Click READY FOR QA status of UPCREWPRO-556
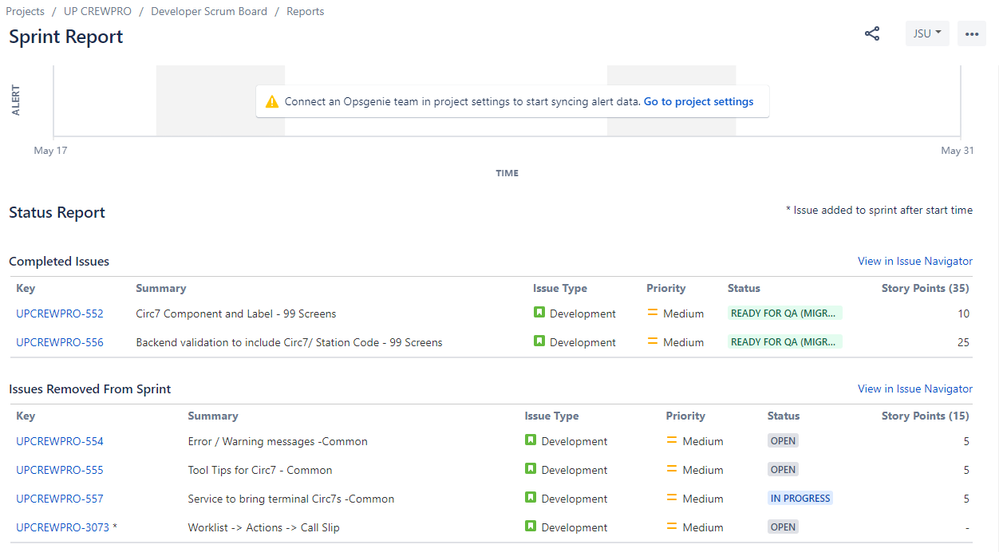 click(x=784, y=342)
